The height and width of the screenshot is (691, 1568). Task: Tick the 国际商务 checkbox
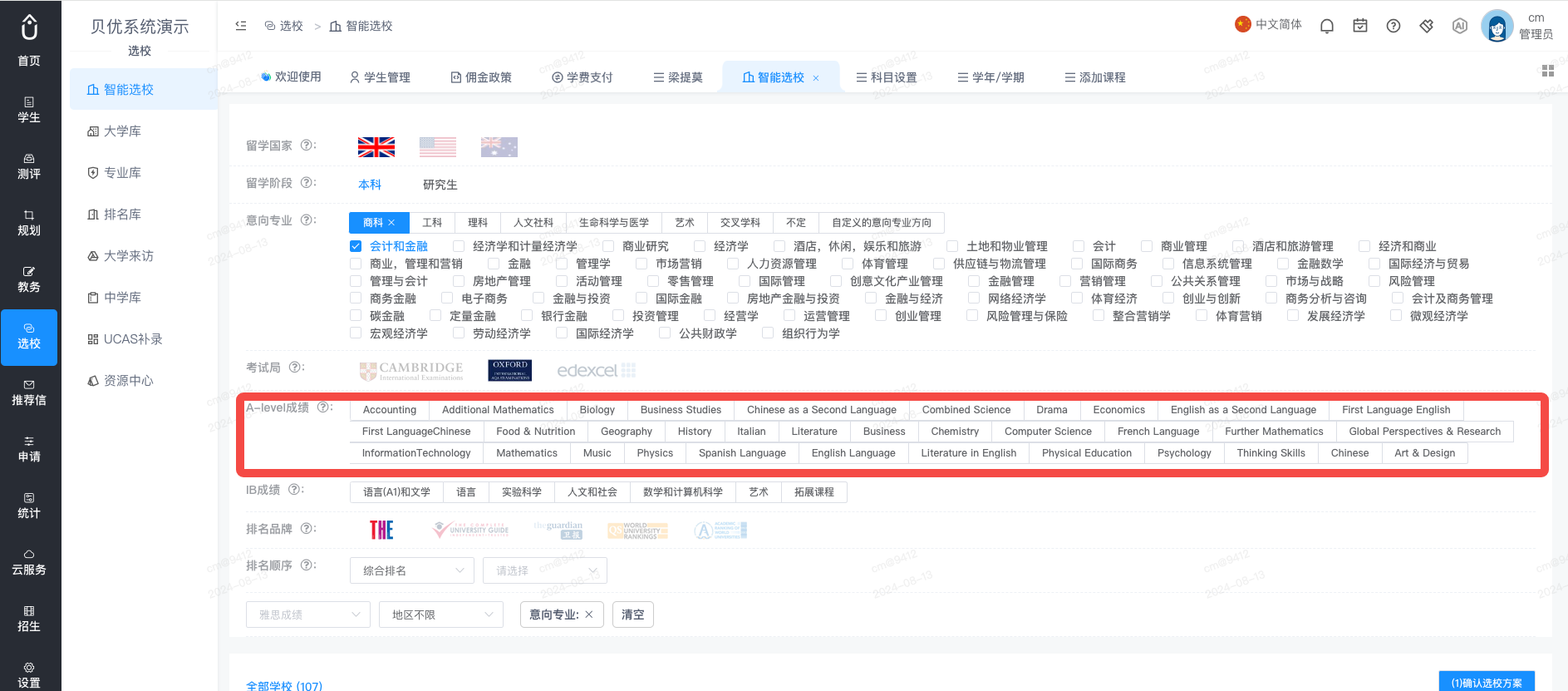click(1077, 264)
